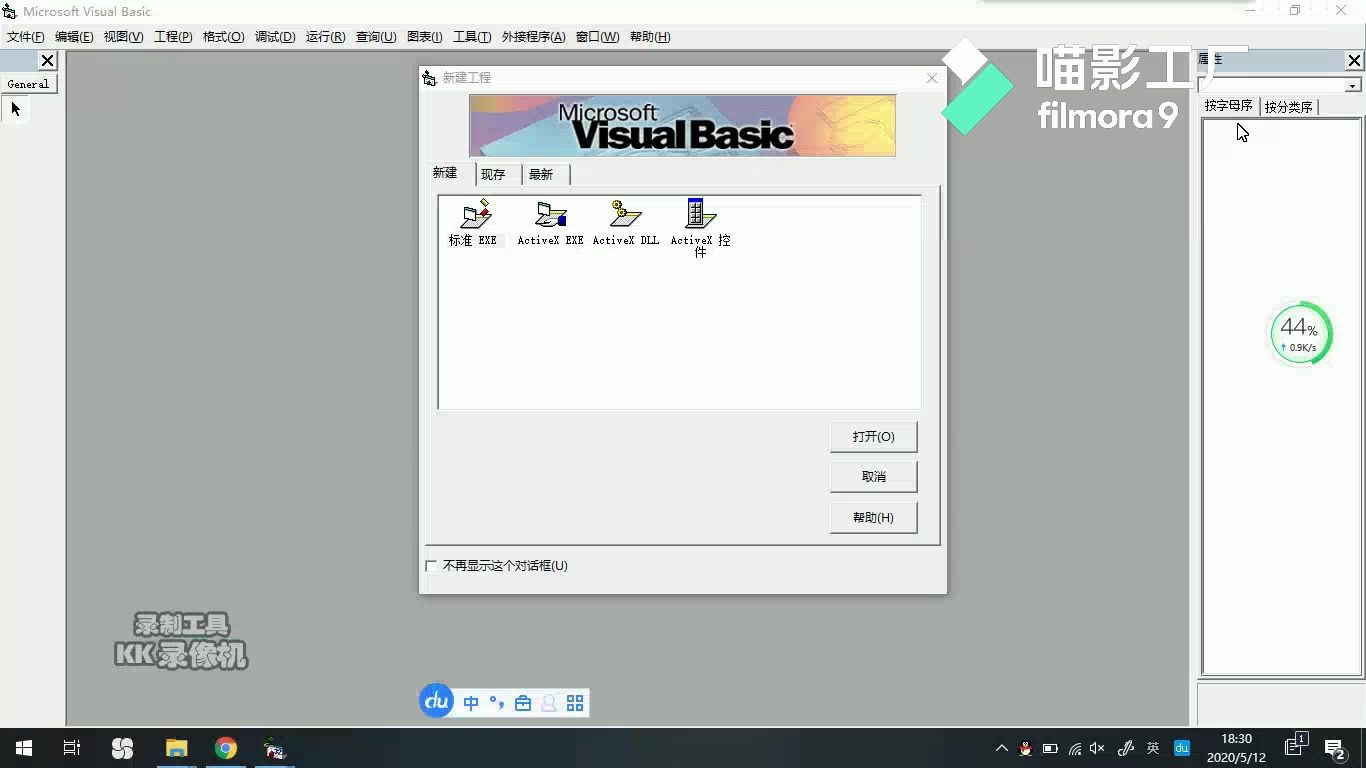This screenshot has height=768, width=1366.
Task: Show hidden tray icons chevron
Action: click(x=1002, y=748)
